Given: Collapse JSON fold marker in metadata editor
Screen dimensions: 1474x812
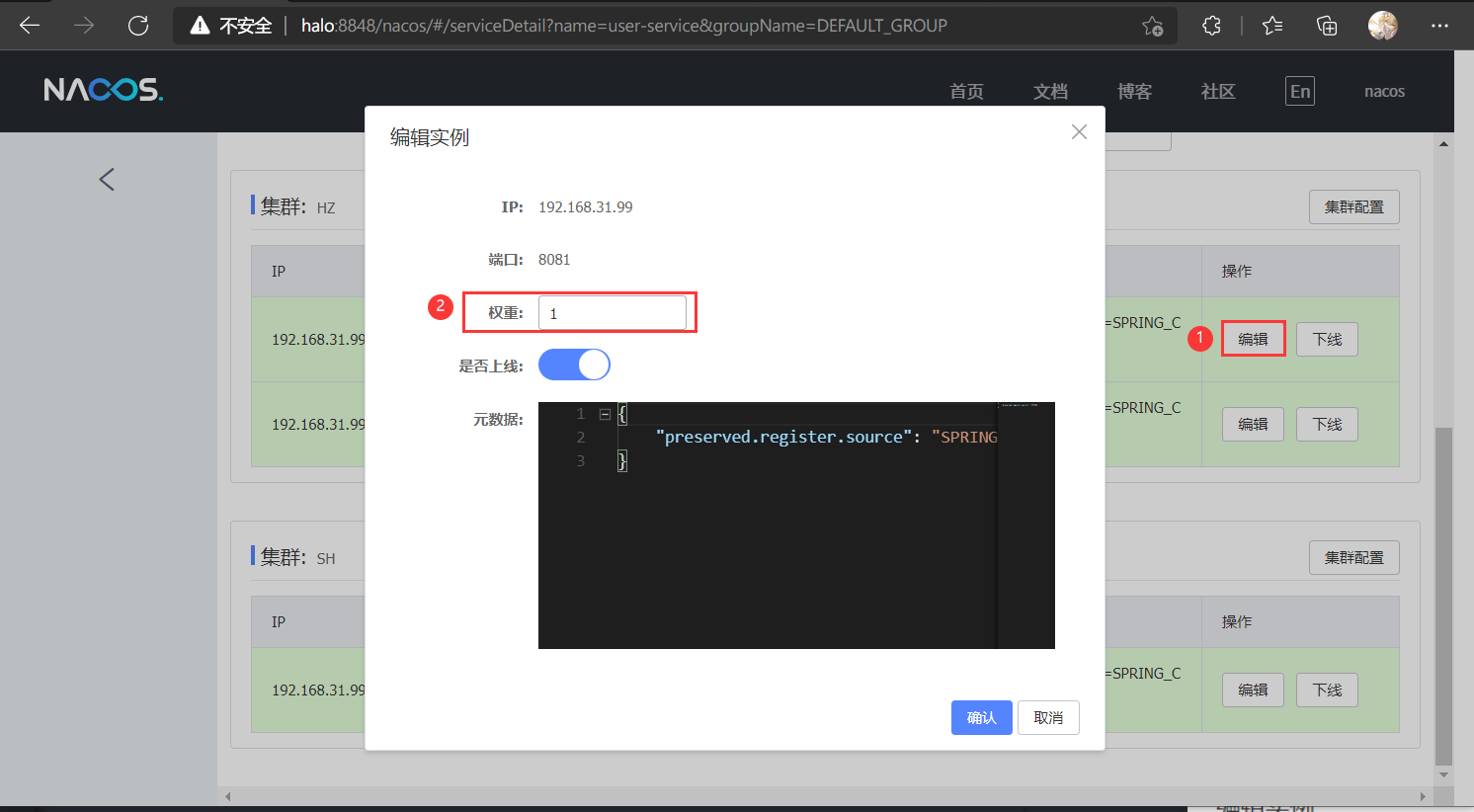Looking at the screenshot, I should [x=605, y=414].
